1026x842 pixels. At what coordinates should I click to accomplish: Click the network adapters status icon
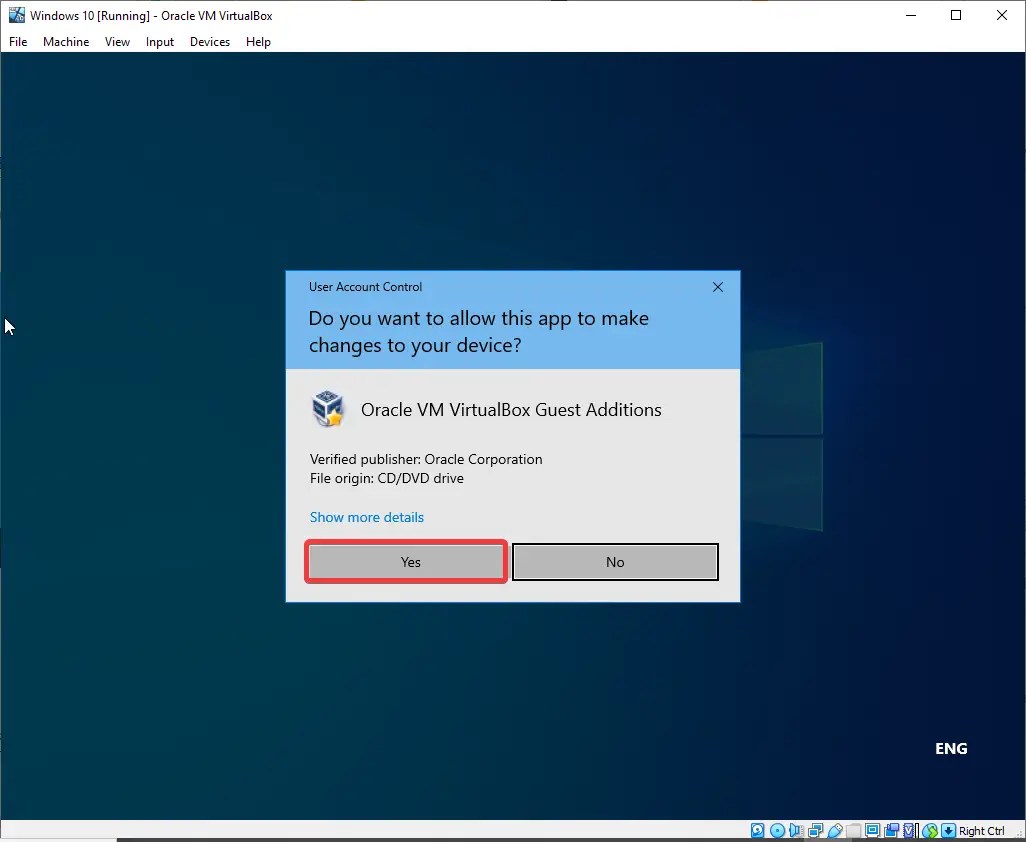815,830
